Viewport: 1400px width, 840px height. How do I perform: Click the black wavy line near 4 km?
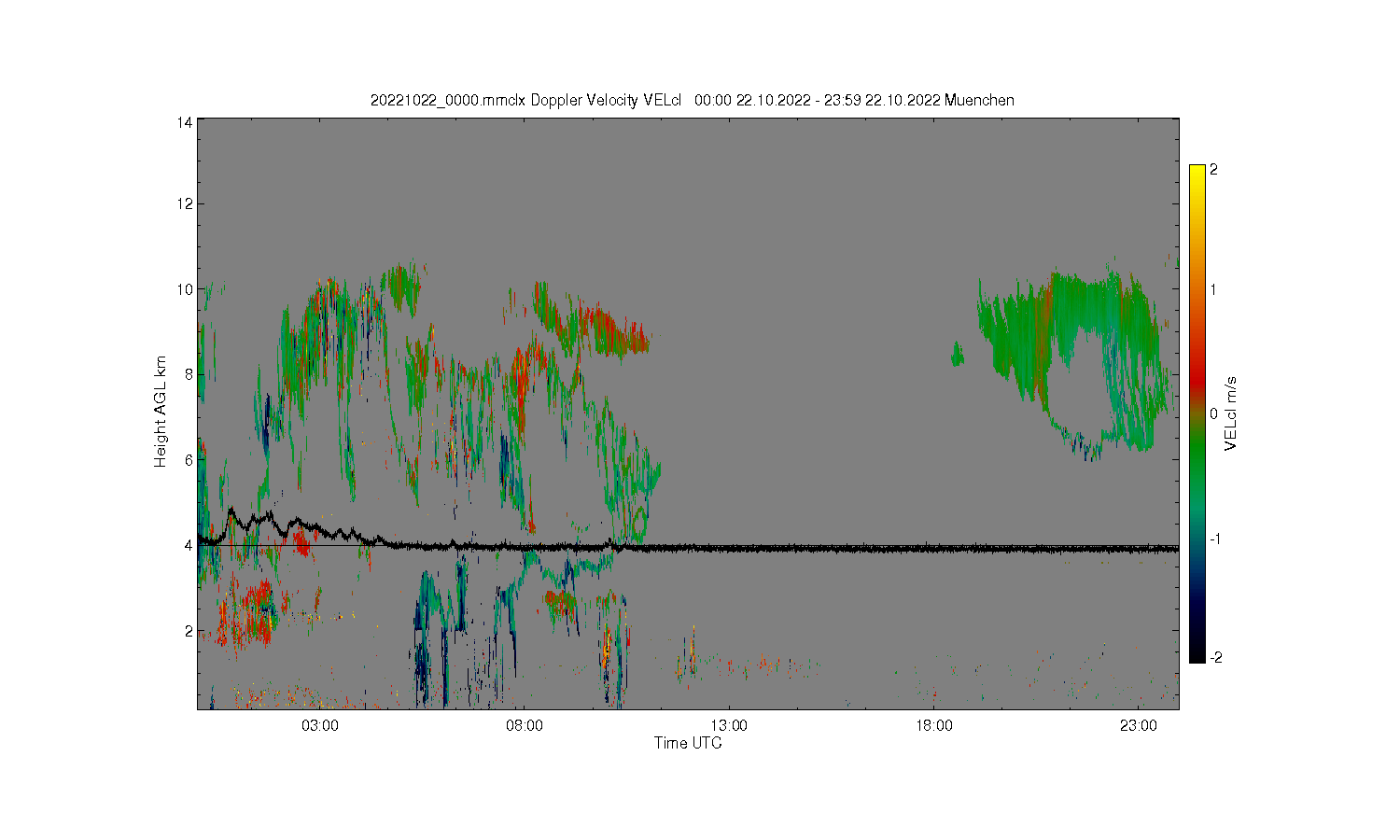pos(688,548)
